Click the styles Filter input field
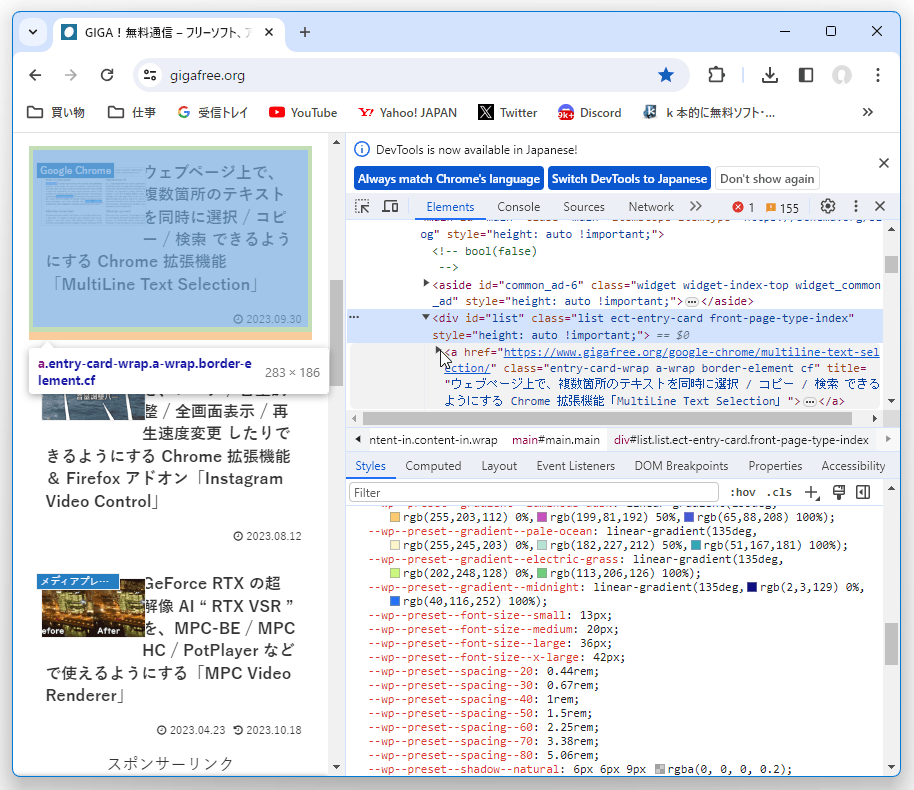Screen dimensions: 914x790 click(533, 493)
